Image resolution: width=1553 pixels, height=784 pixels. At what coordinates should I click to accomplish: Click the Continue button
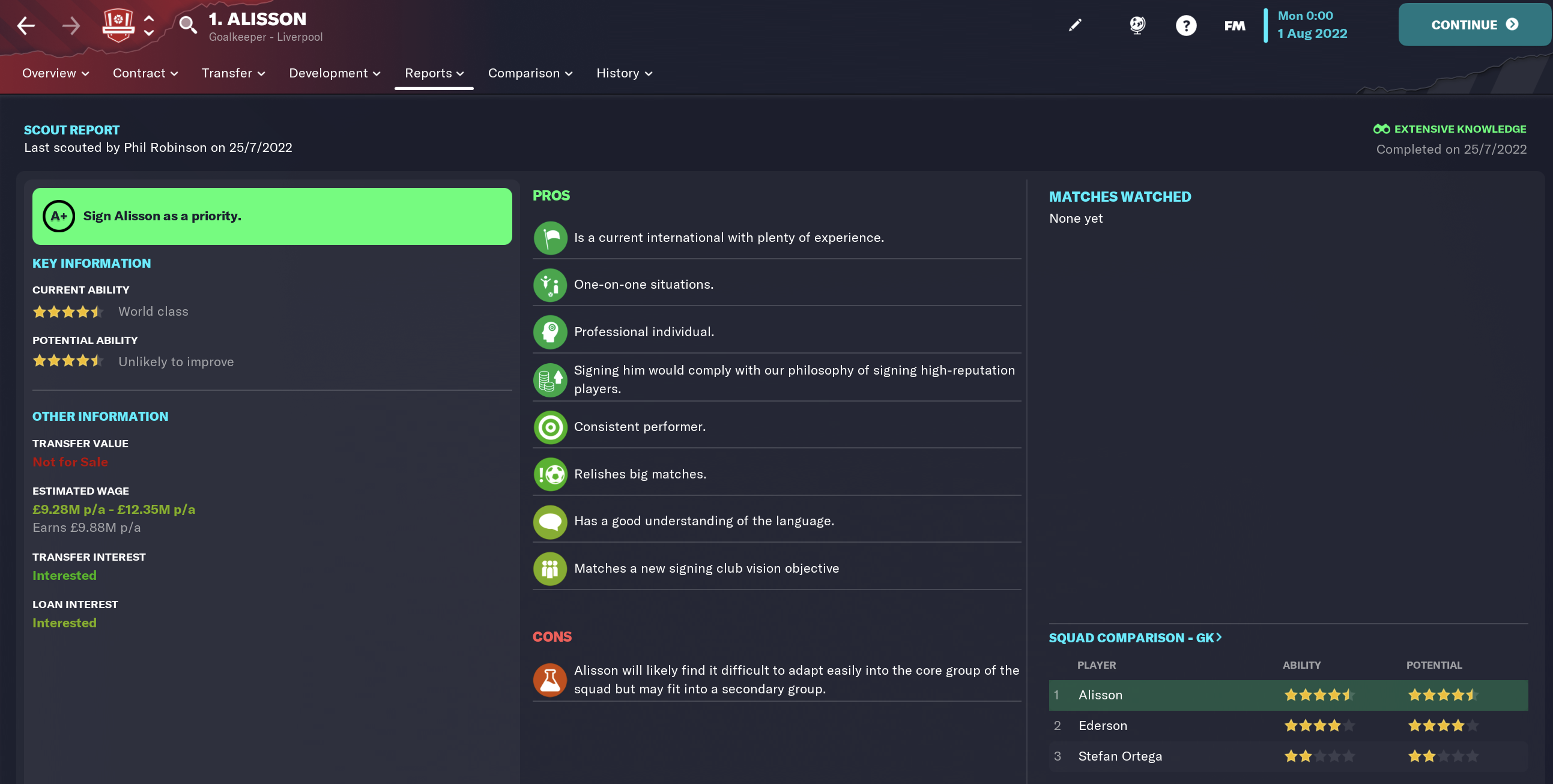pos(1474,25)
